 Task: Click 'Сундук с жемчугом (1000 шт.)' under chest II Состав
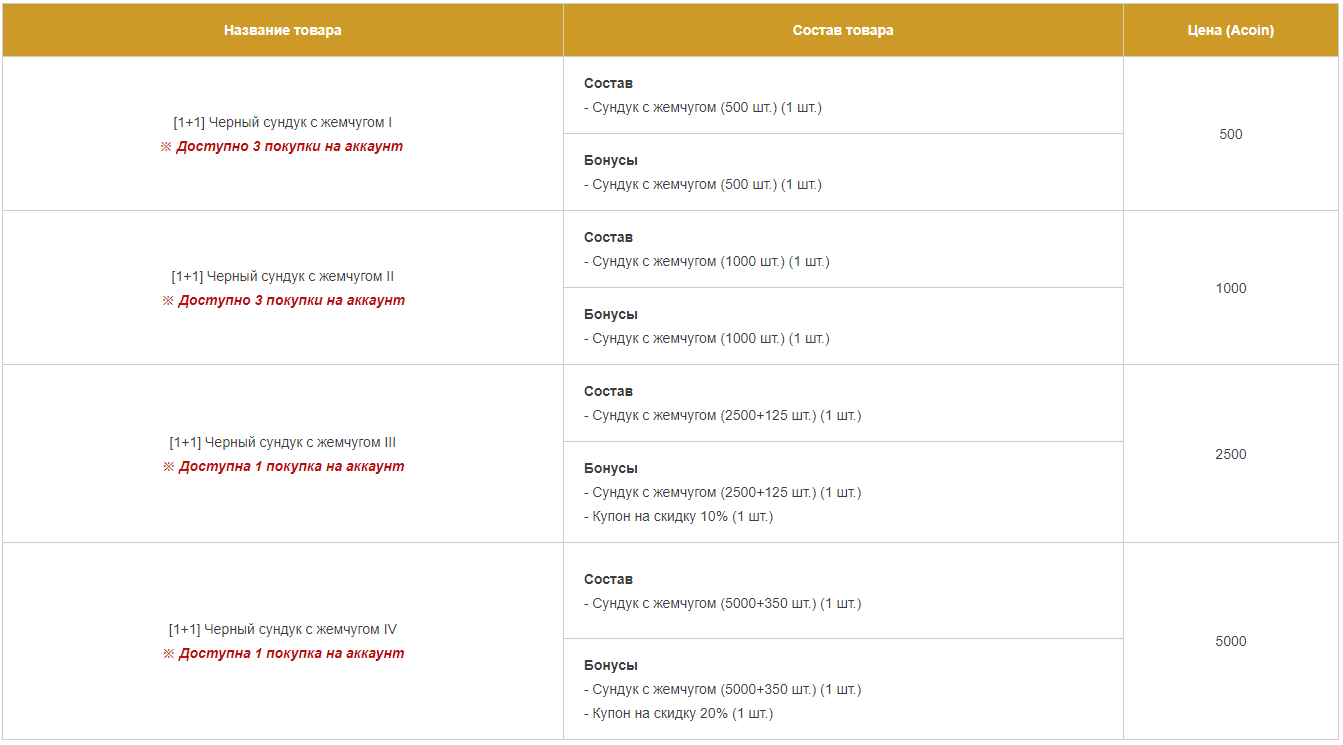pos(707,261)
